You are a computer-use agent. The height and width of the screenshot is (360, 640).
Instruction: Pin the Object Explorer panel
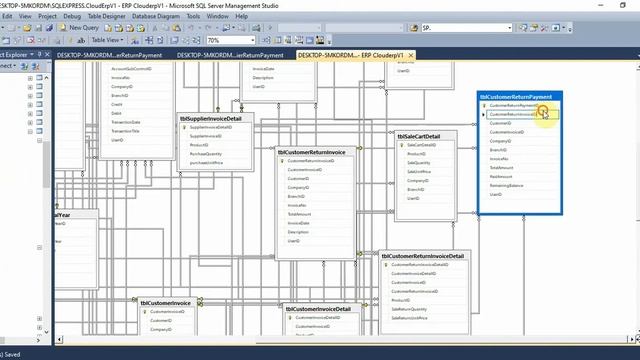40,54
